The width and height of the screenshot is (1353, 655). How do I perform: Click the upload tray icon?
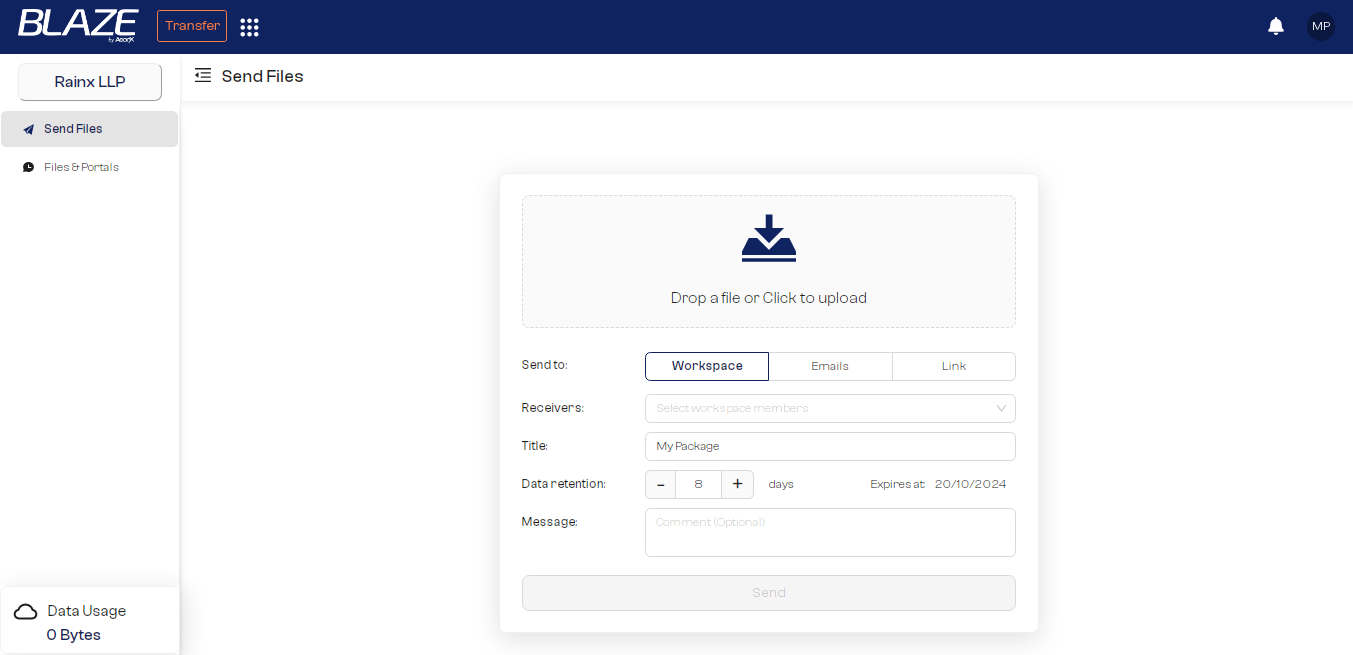click(768, 238)
